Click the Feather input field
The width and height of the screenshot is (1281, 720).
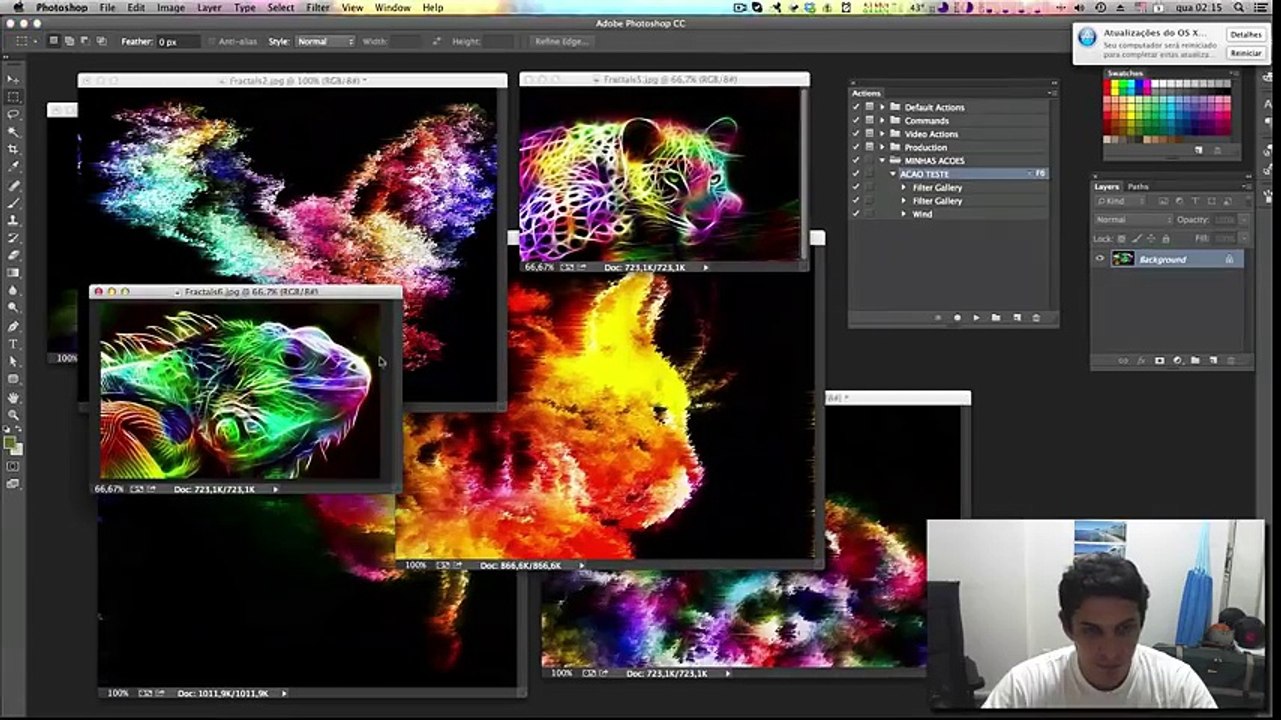(x=178, y=41)
